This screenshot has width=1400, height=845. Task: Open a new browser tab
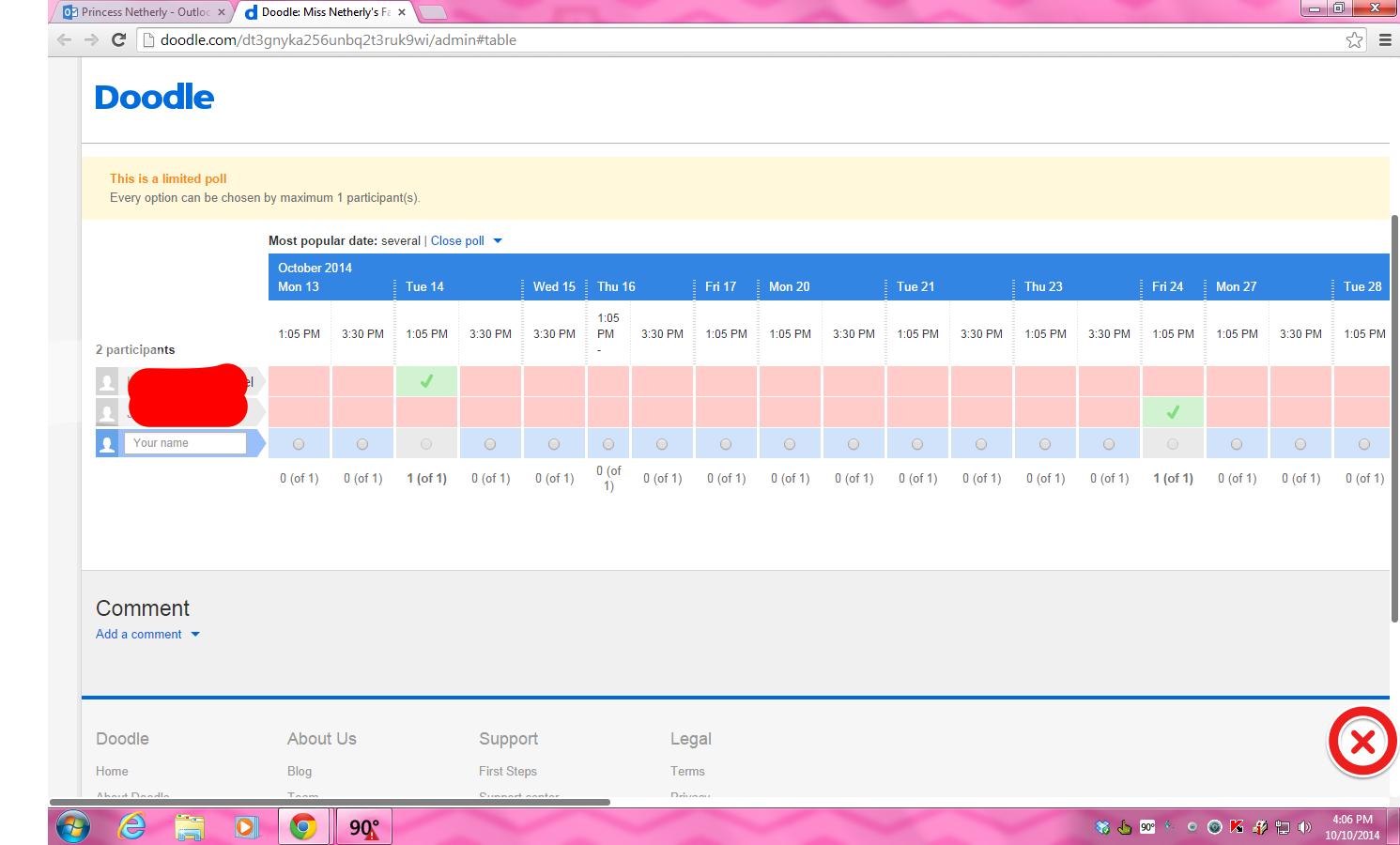tap(431, 12)
